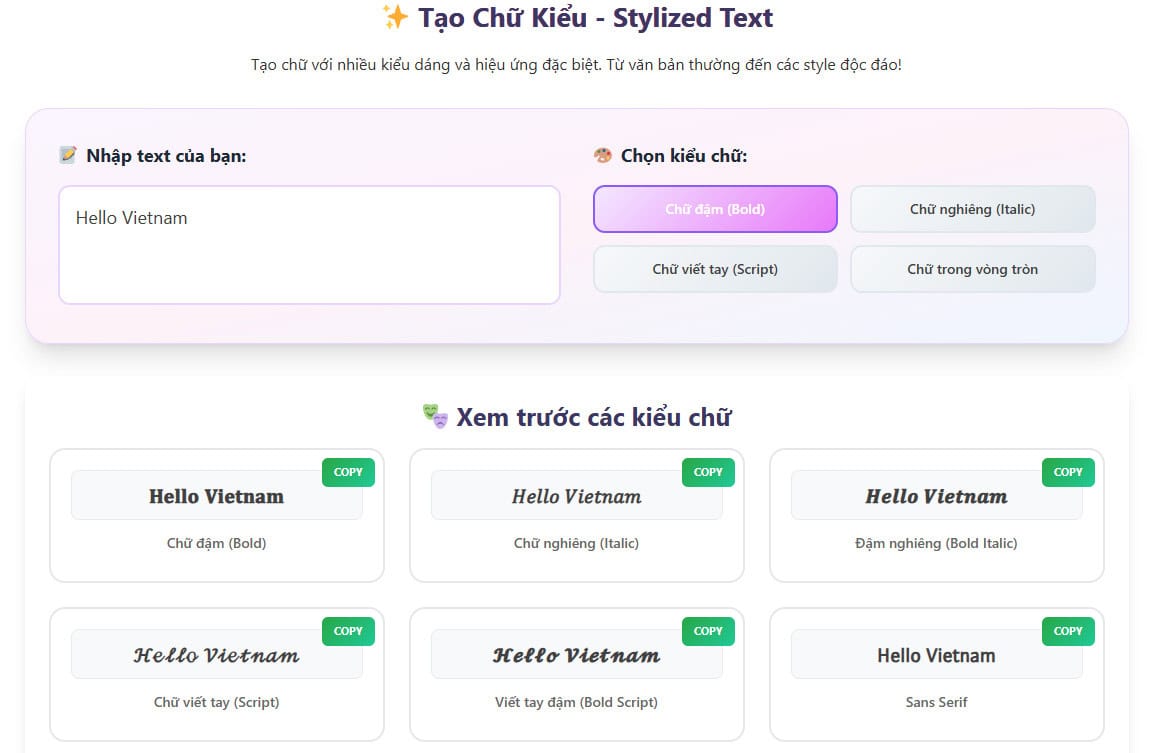
Task: Click the sparkles icon beside the page title
Action: (x=395, y=18)
